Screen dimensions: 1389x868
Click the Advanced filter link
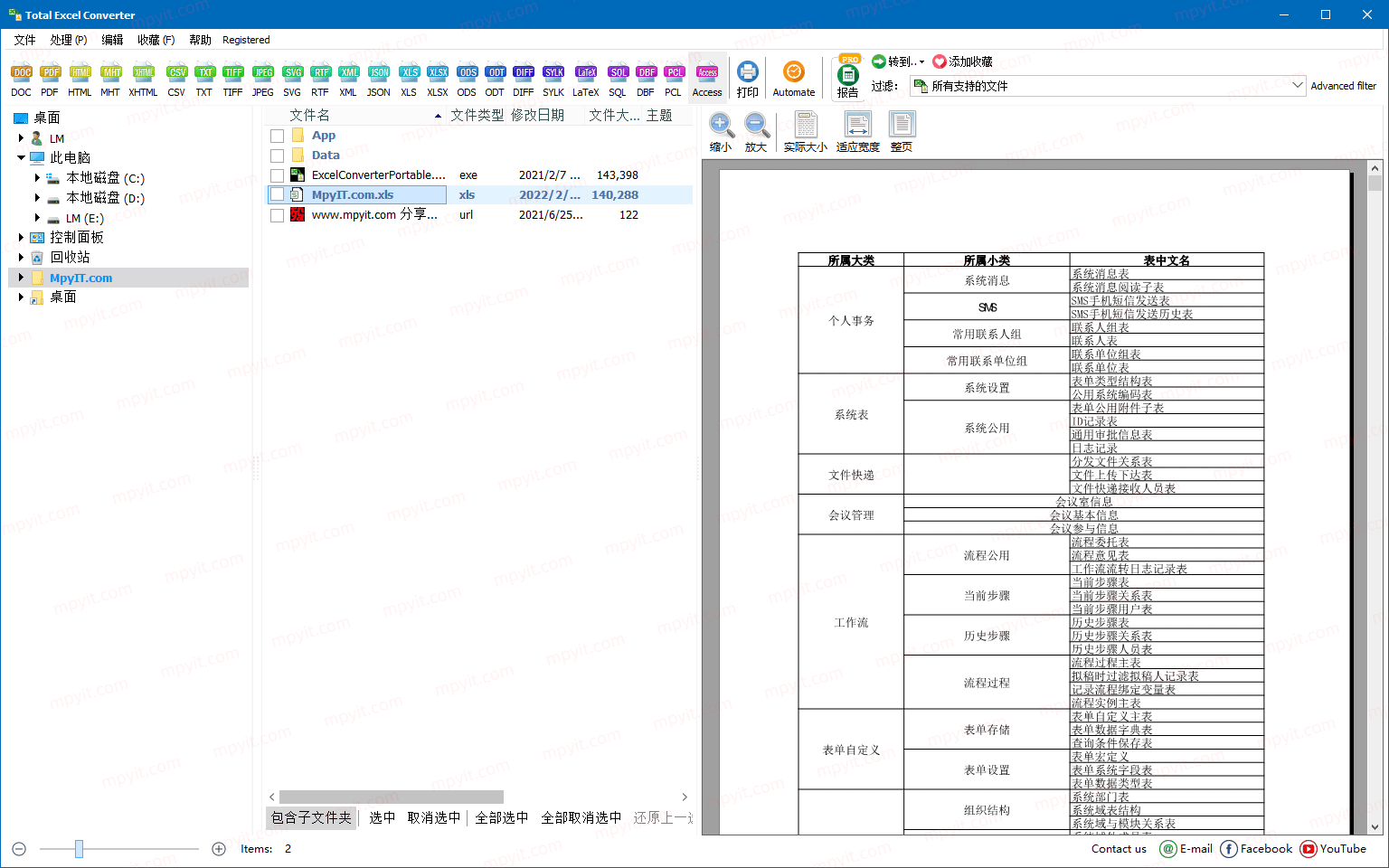tap(1343, 86)
